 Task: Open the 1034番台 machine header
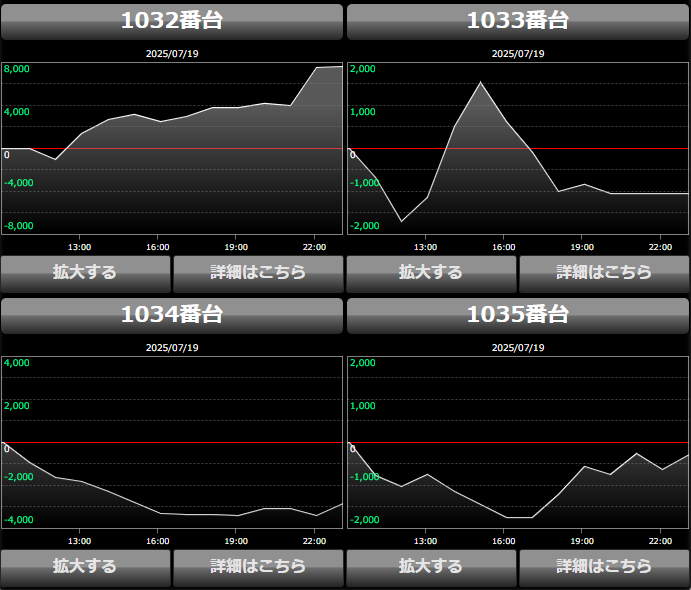pyautogui.click(x=172, y=315)
